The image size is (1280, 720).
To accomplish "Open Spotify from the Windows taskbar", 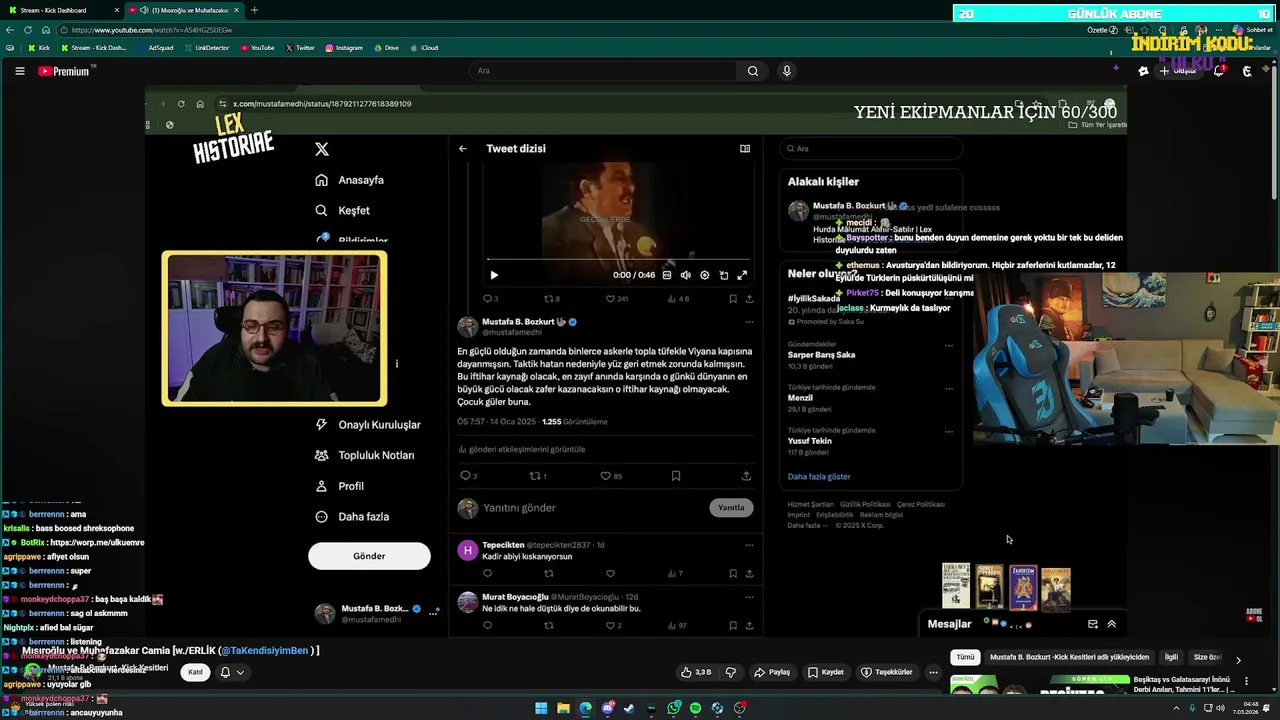I will (x=696, y=709).
